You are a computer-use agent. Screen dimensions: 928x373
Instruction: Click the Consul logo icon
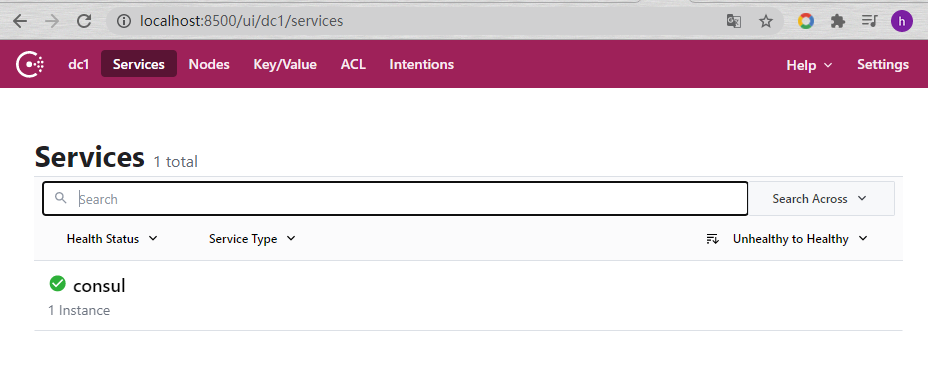[30, 65]
